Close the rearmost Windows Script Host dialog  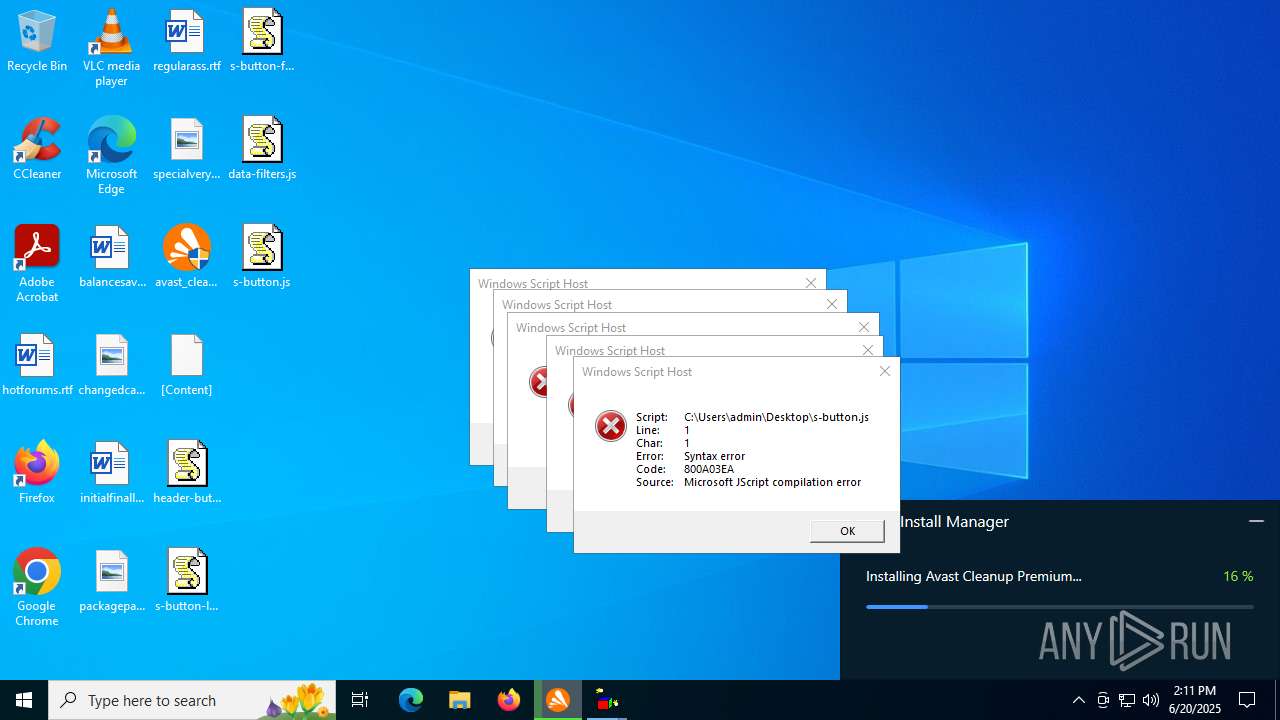811,283
